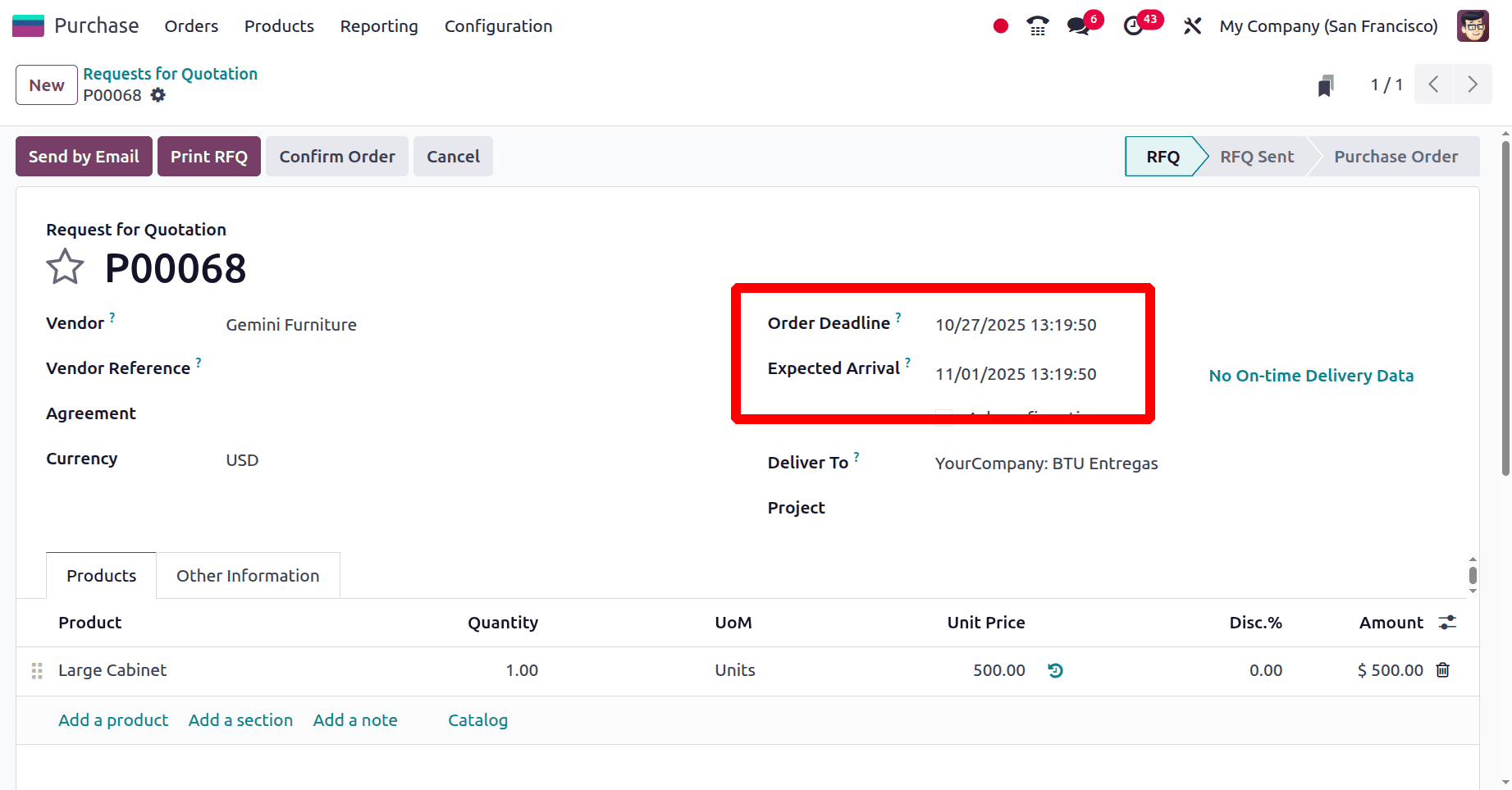Advance the order to RFQ Sent stage

tap(1256, 156)
